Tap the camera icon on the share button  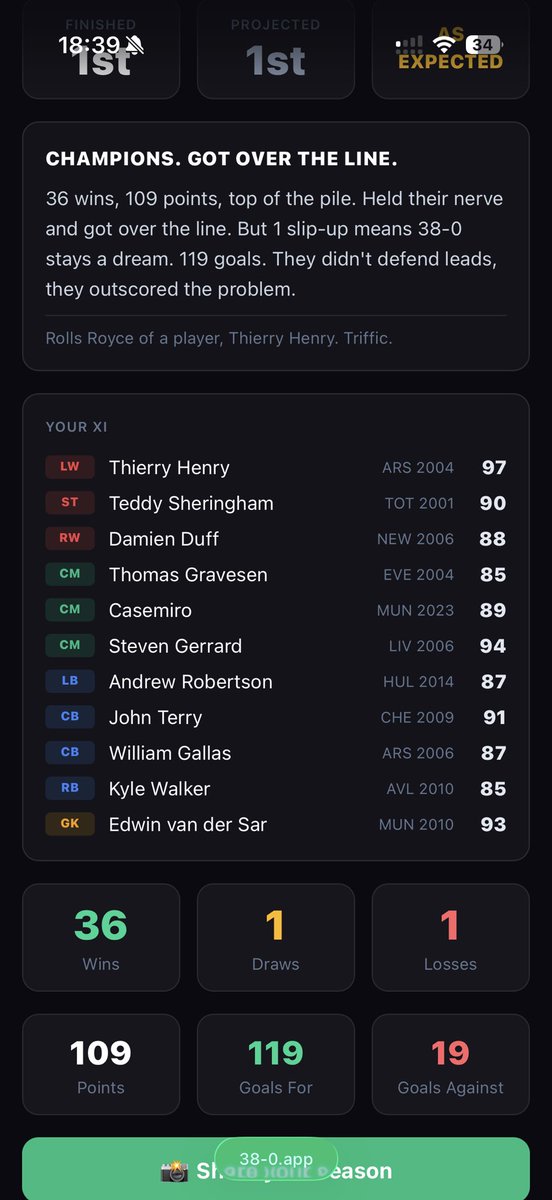[x=174, y=1171]
